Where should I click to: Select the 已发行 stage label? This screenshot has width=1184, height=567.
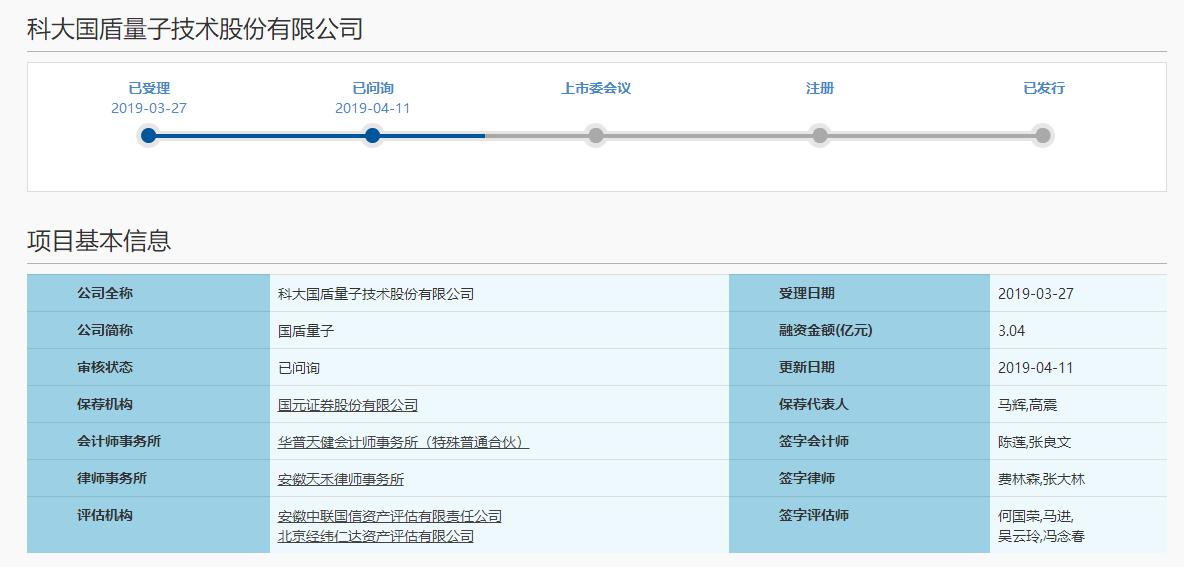tap(1044, 88)
